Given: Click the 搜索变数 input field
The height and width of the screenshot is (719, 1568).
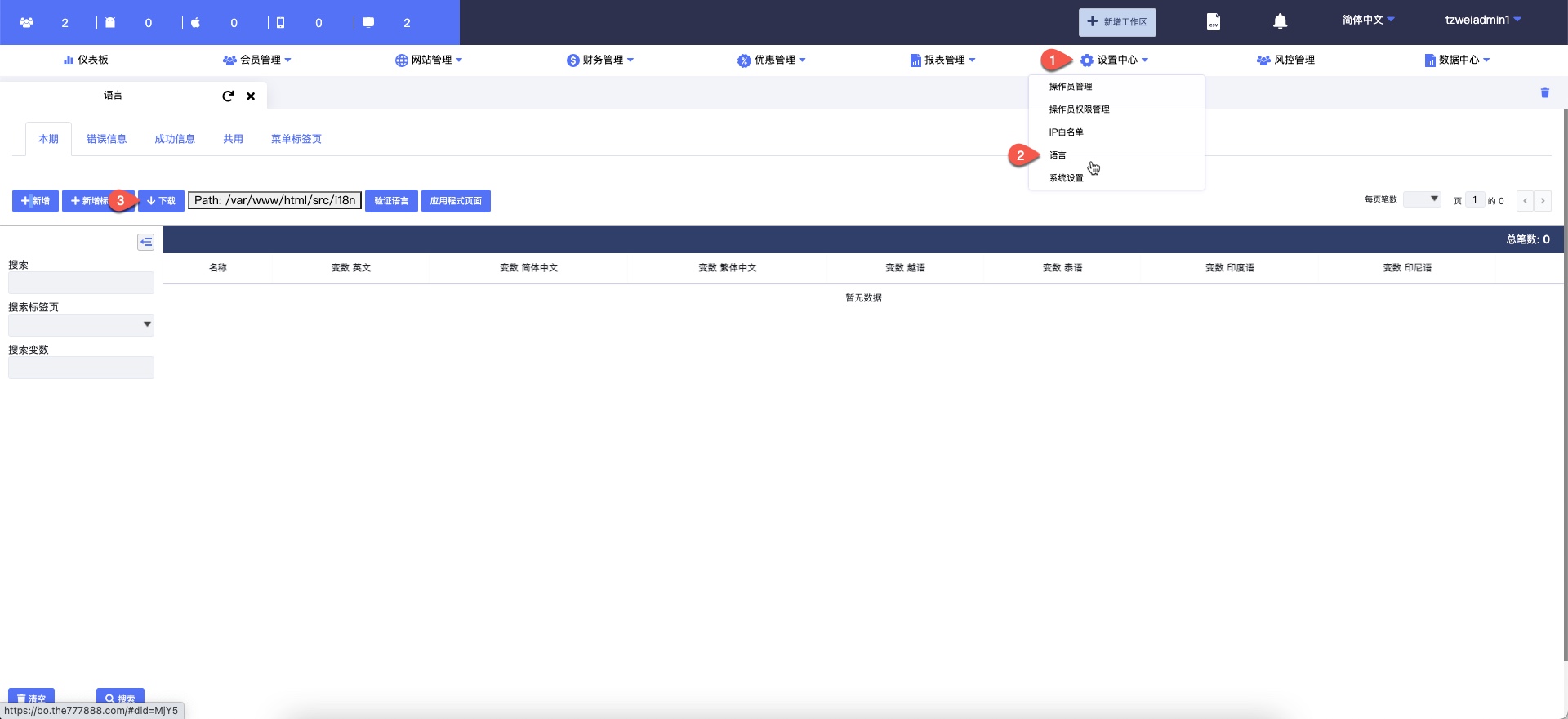Looking at the screenshot, I should coord(81,368).
